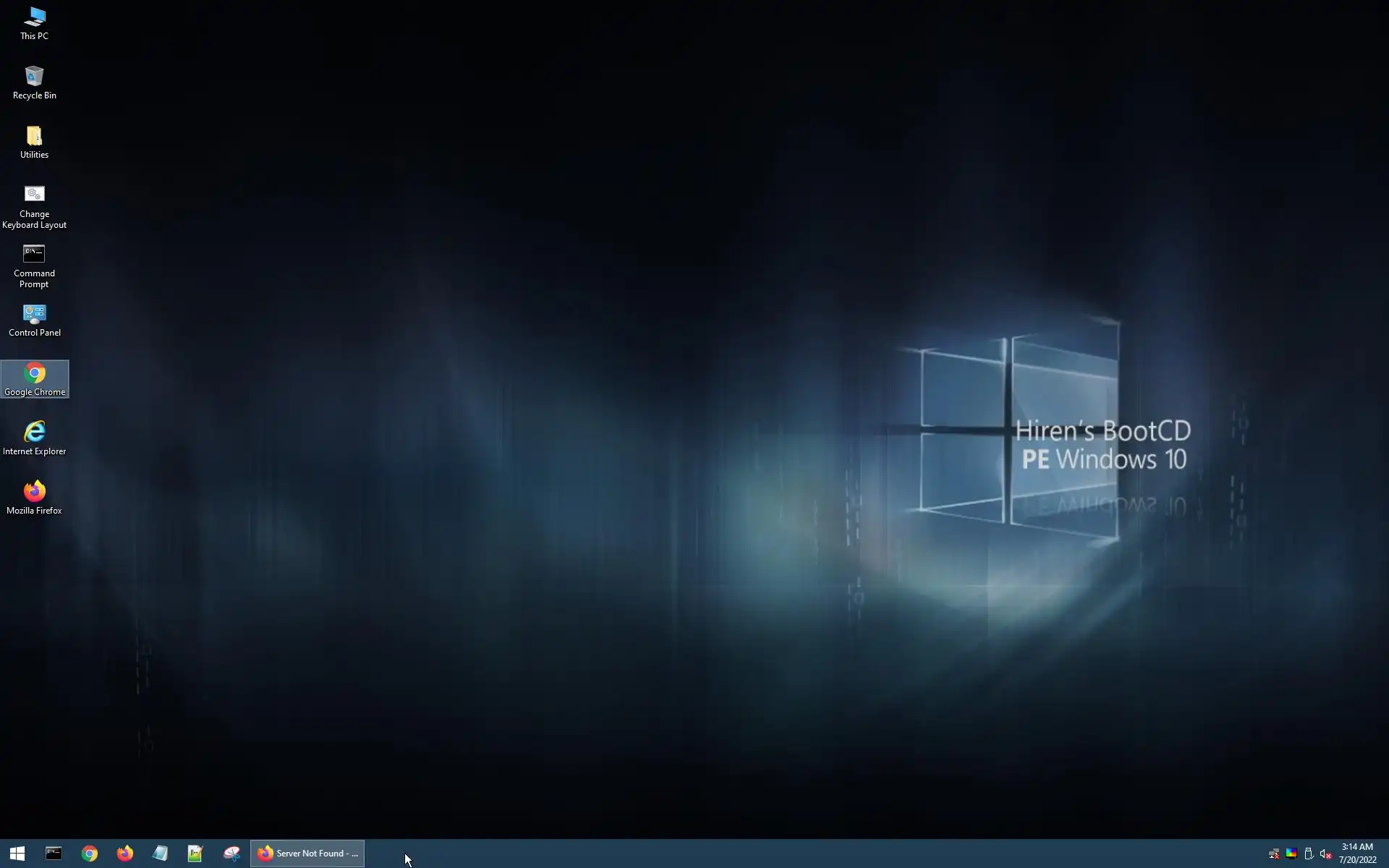
Task: Launch the Command Prompt desktop shortcut
Action: click(34, 265)
